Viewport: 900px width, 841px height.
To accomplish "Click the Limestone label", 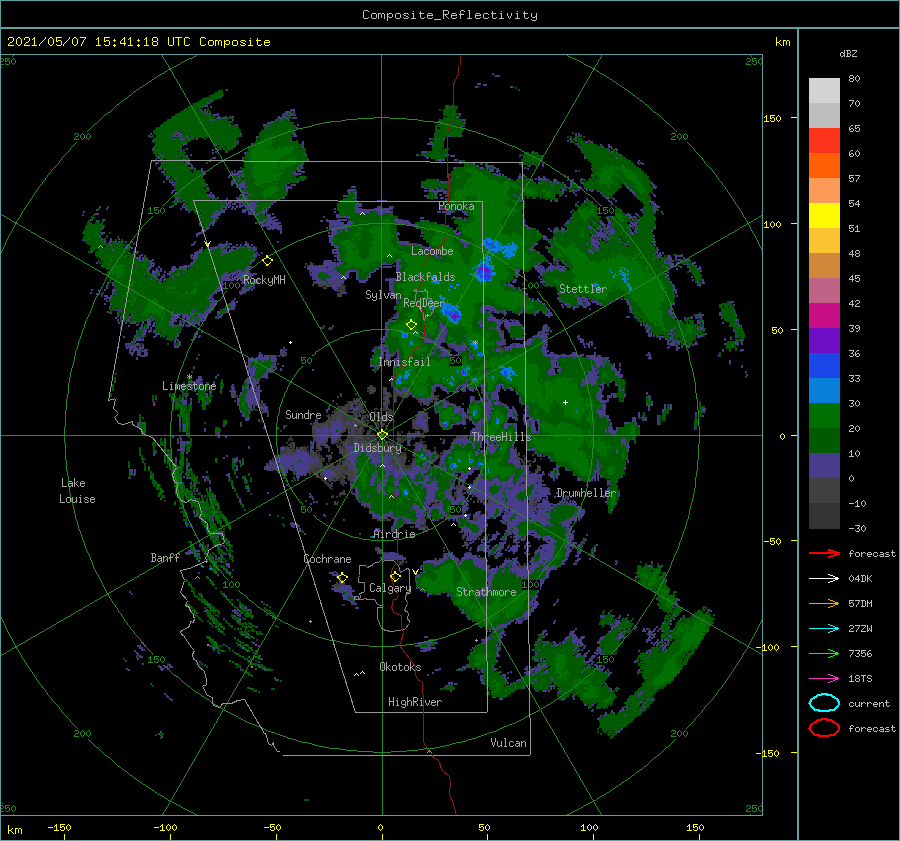I will click(x=189, y=386).
